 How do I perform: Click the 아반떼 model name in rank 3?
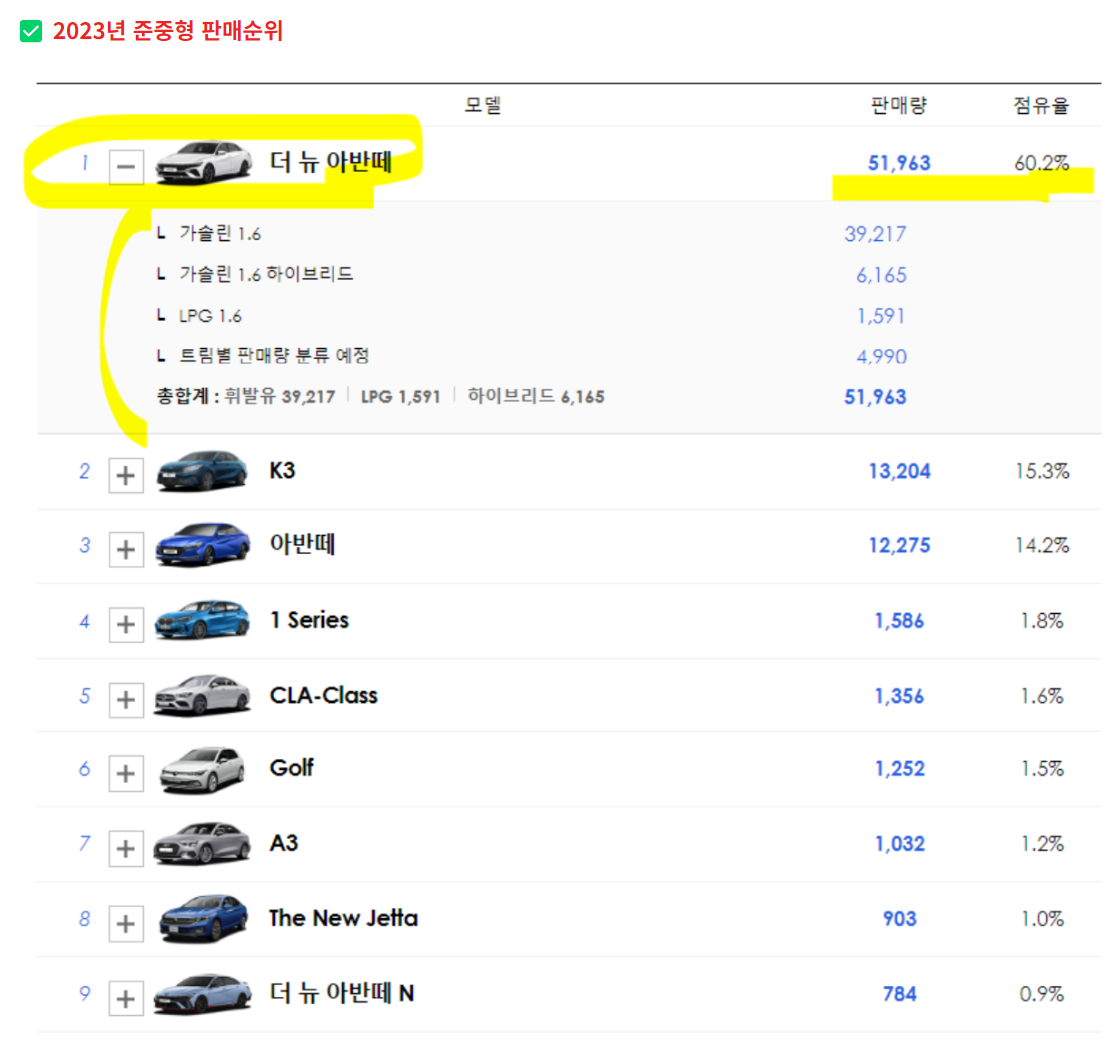[x=303, y=545]
